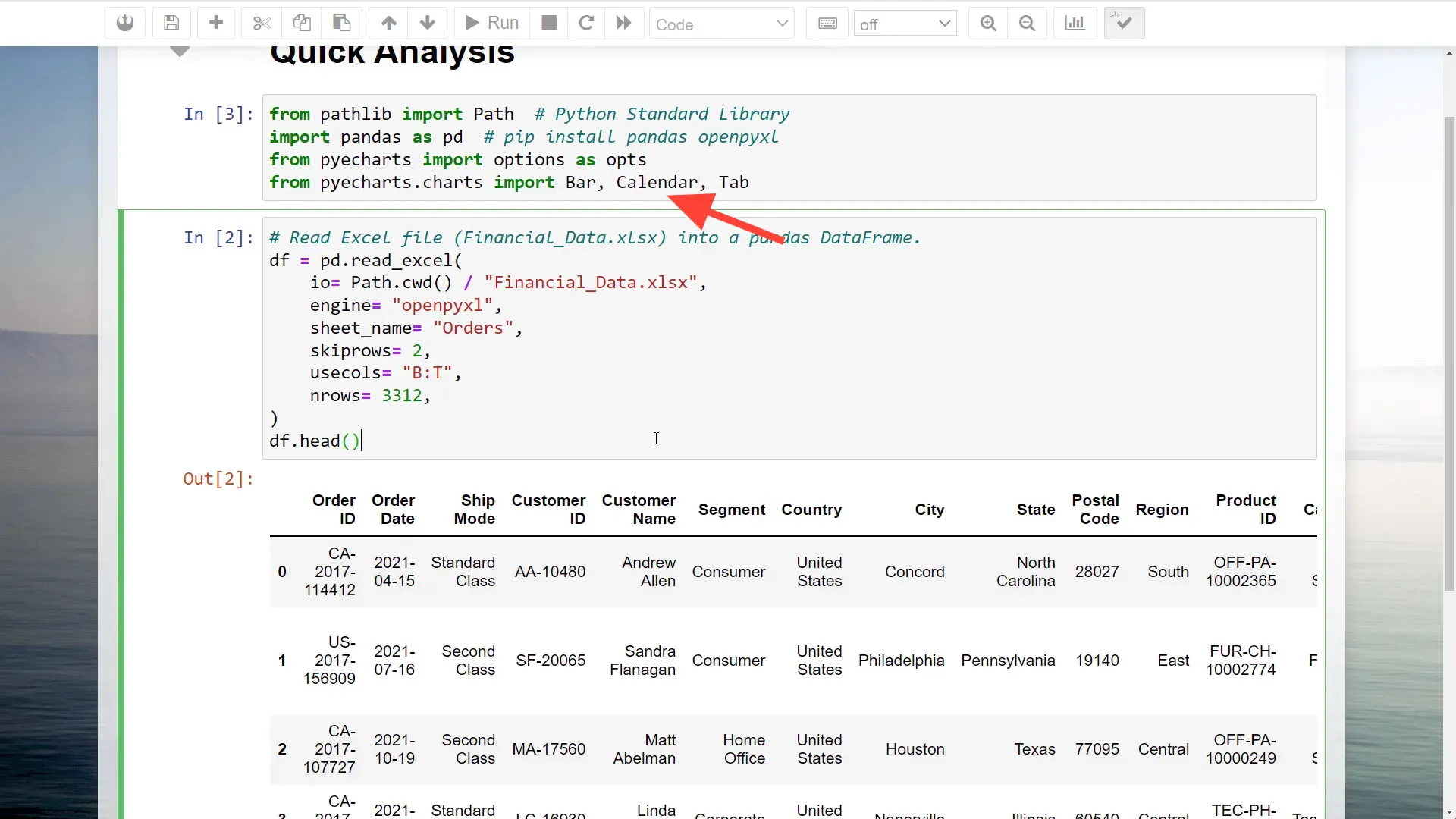
Task: Open the command palette keyboard icon
Action: pos(827,23)
